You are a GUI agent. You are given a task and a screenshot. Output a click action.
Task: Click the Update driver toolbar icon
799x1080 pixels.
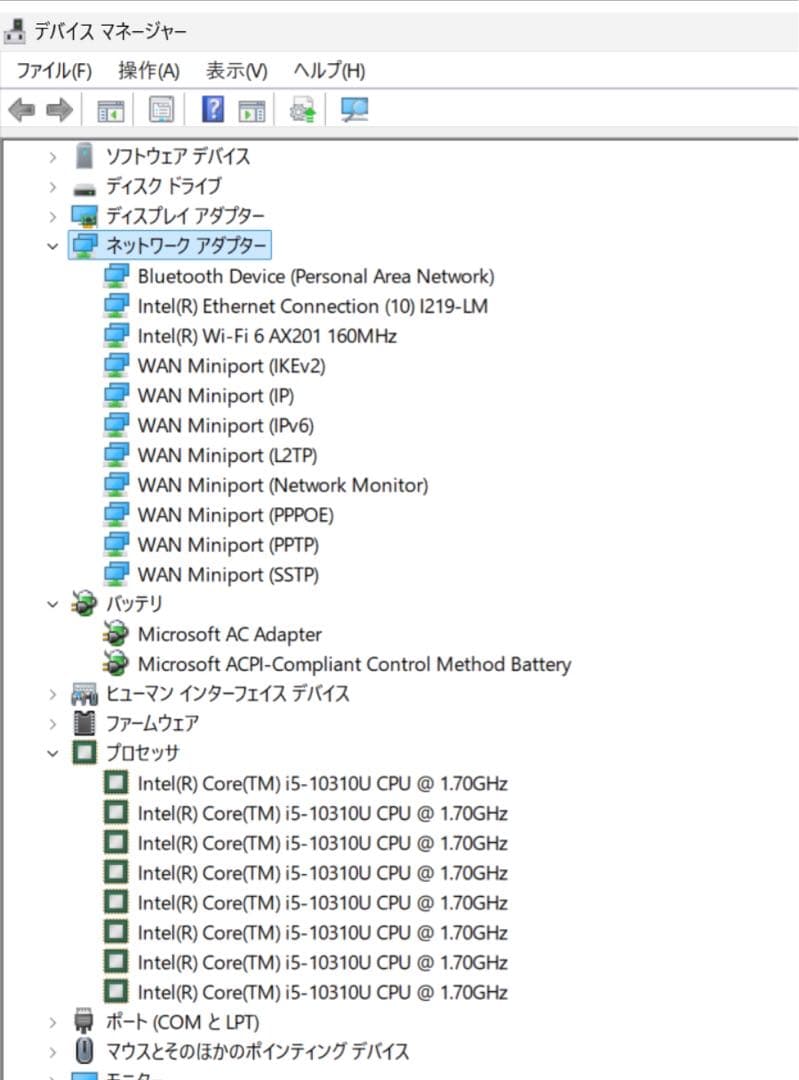click(x=302, y=109)
